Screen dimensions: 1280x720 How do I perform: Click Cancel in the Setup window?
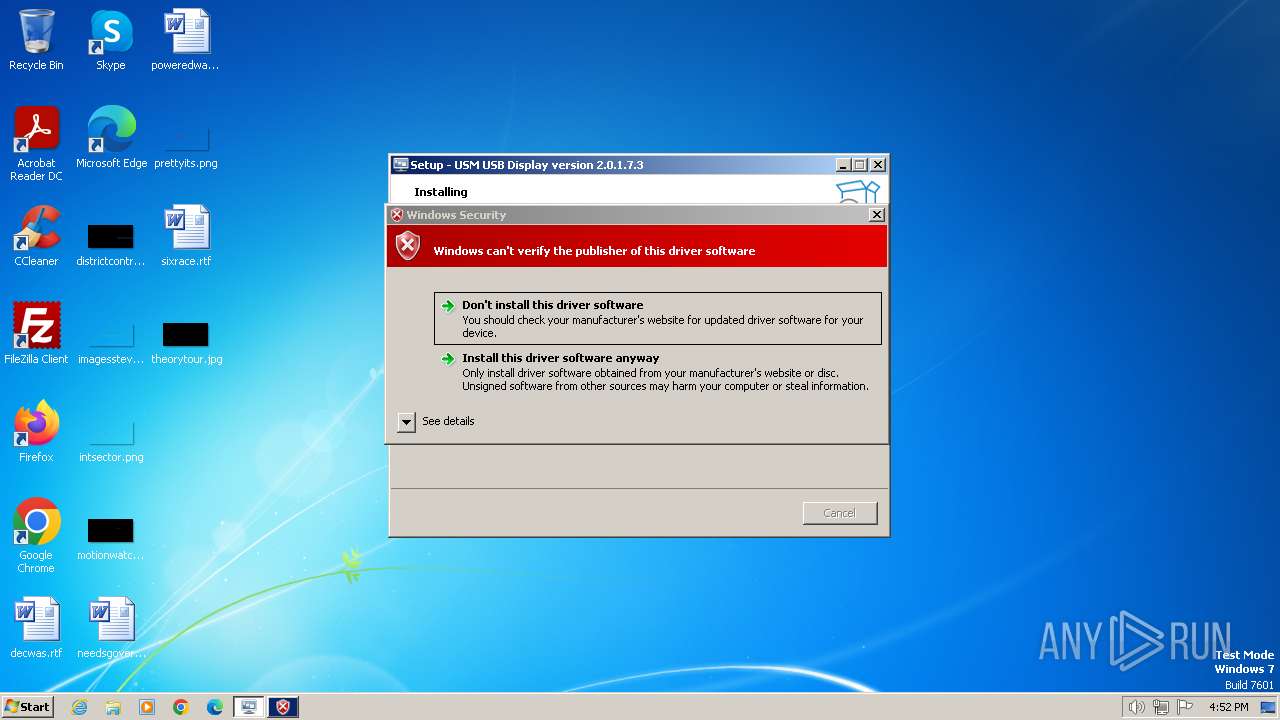(x=840, y=513)
